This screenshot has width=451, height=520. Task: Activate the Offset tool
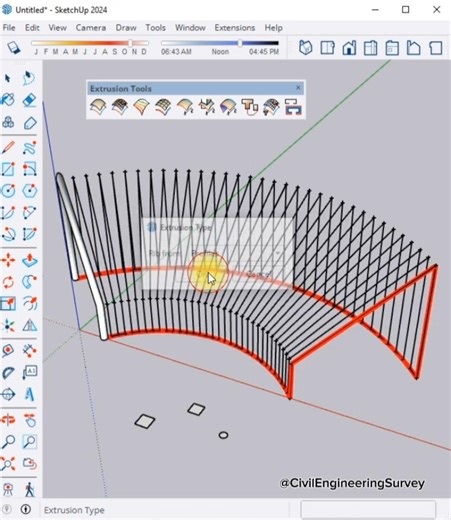coord(29,303)
